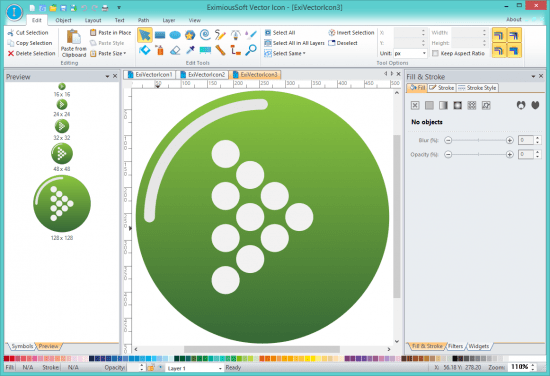Select the Ellipse shape tool
The height and width of the screenshot is (376, 550).
click(175, 35)
